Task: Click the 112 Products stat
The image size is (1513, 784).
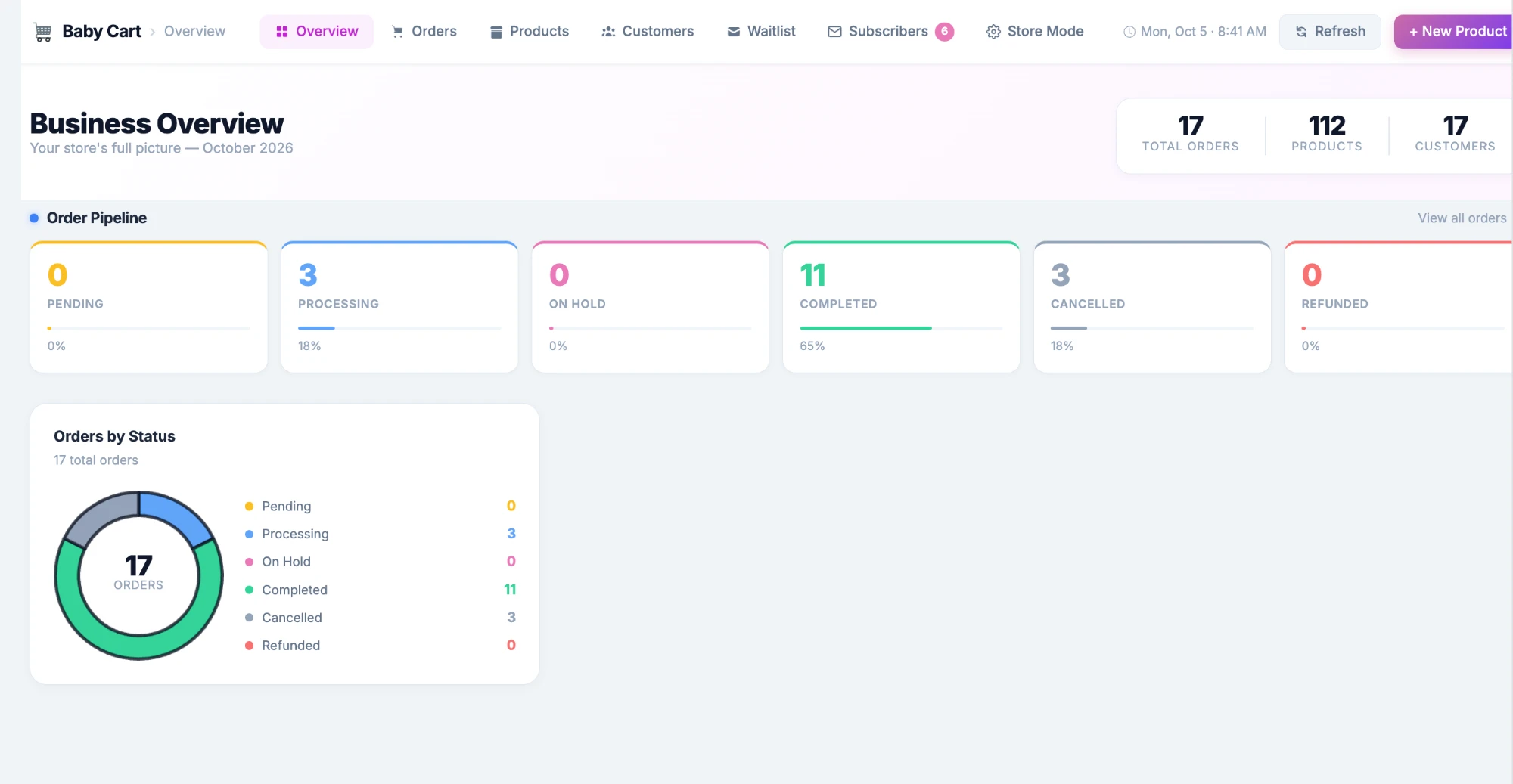Action: coord(1327,133)
